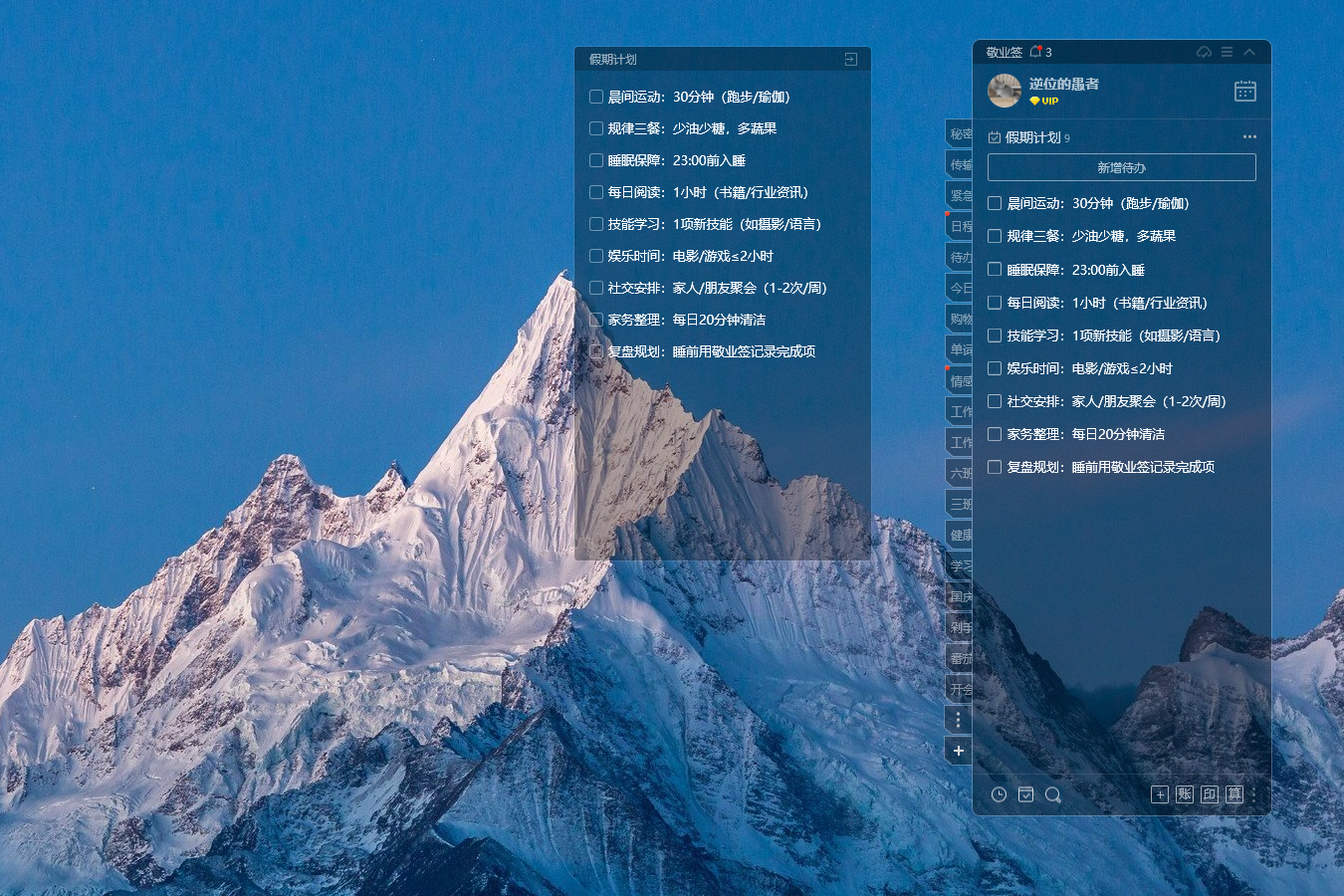1344x896 pixels.
Task: Open the notification bell showing 3
Action: point(1035,52)
